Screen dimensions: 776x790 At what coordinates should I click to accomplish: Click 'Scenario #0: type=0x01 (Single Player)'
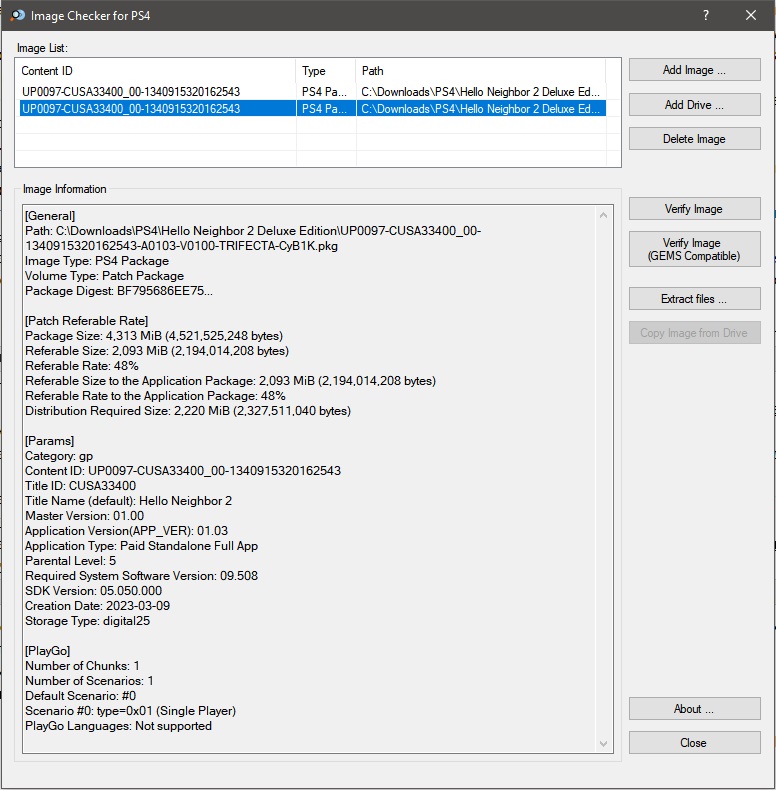(x=131, y=711)
